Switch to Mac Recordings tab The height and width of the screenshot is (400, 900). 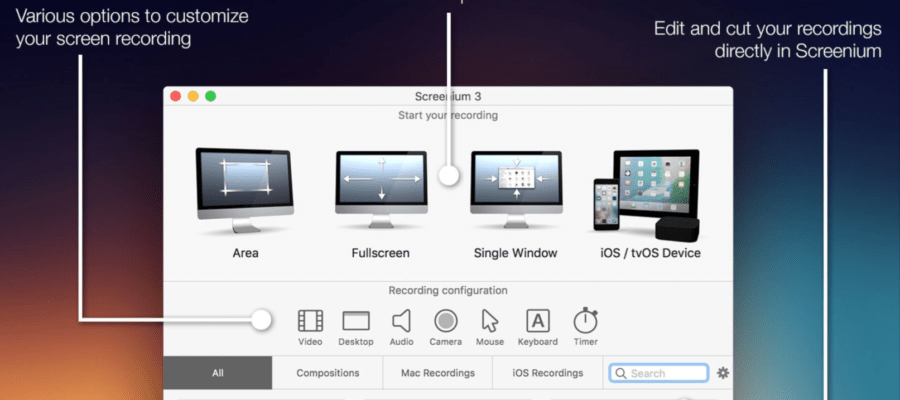tap(438, 373)
